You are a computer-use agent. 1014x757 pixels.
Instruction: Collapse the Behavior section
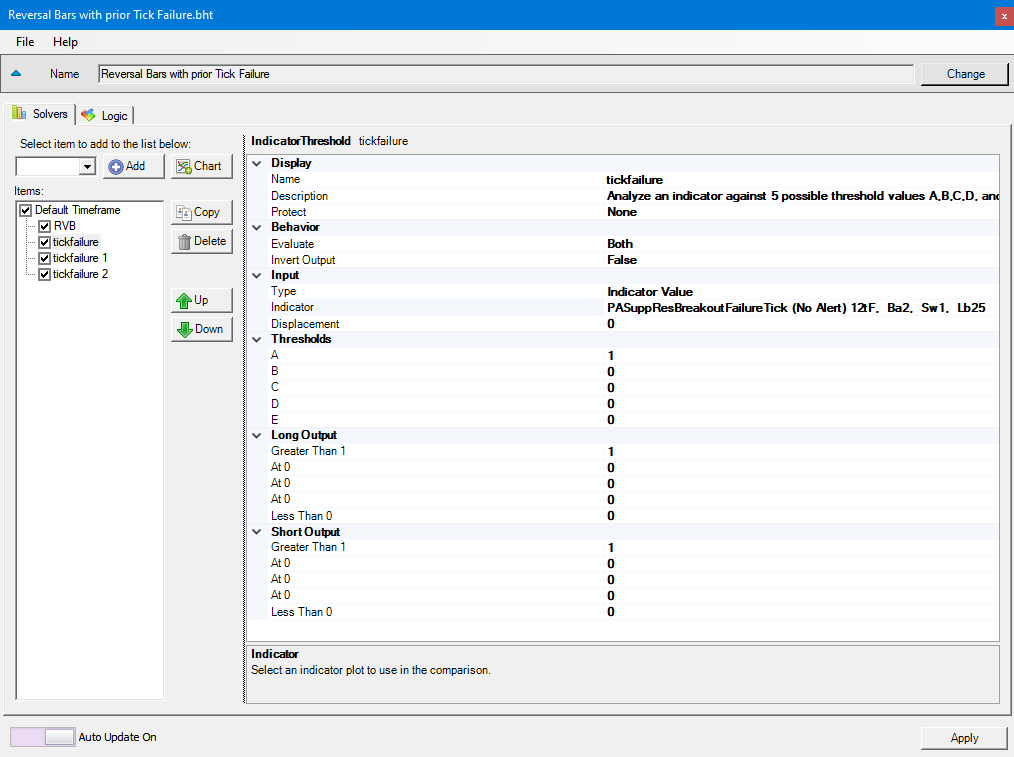click(x=257, y=228)
